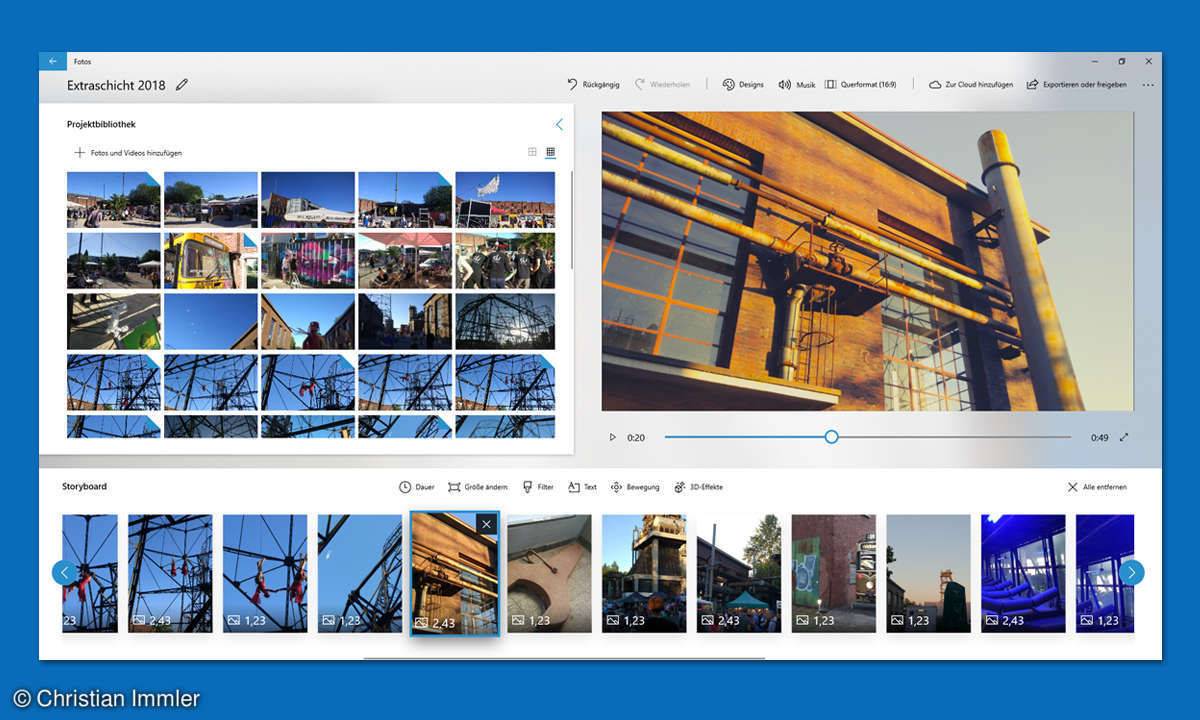Screen dimensions: 1200x720
Task: Open the Bewegung motion tool
Action: pyautogui.click(x=635, y=487)
